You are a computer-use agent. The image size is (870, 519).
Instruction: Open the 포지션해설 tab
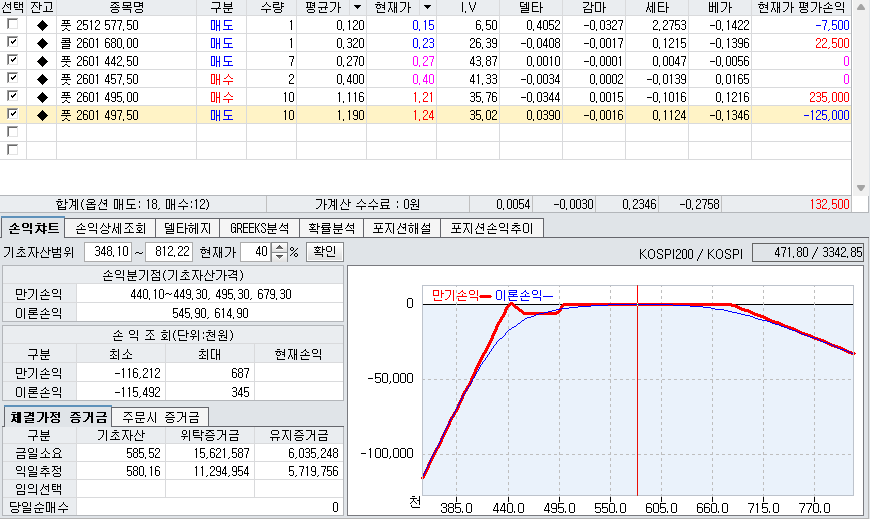click(x=402, y=228)
